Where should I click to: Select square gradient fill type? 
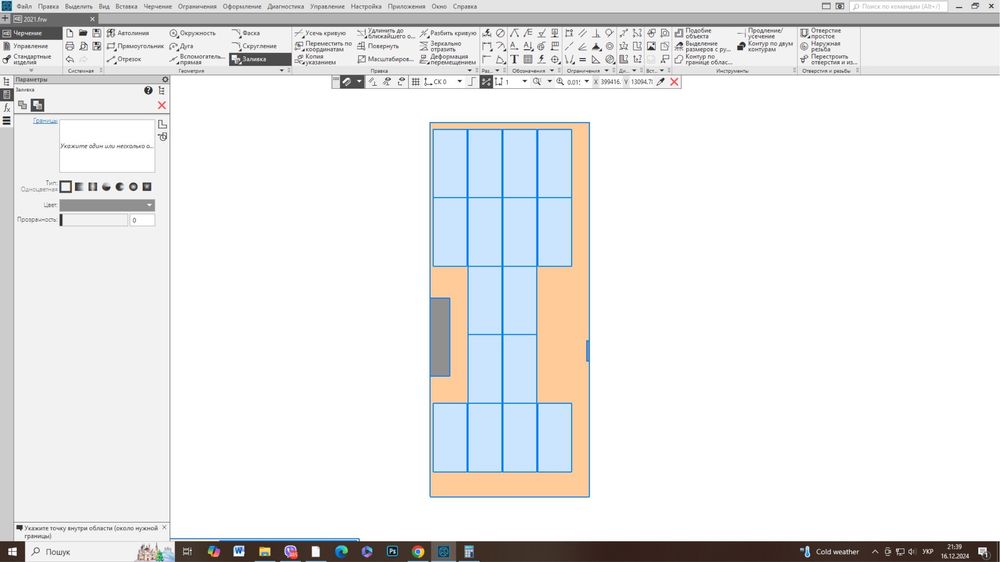pos(147,187)
